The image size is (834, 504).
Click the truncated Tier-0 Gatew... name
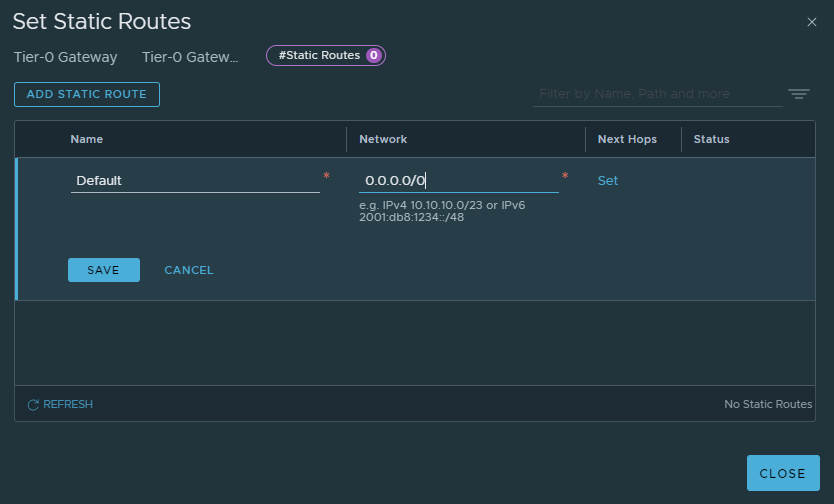(x=190, y=57)
